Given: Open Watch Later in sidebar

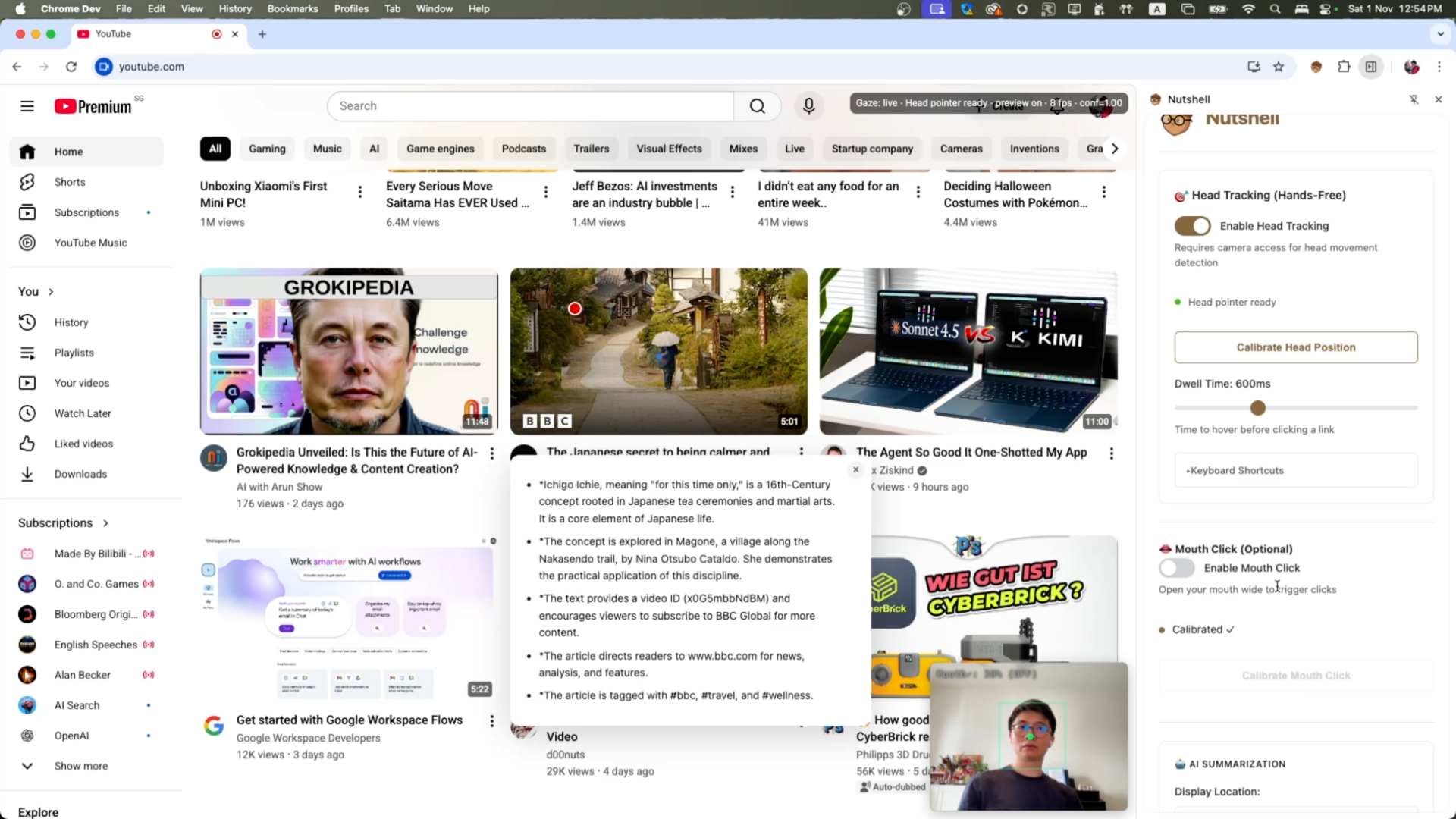Looking at the screenshot, I should click(82, 413).
